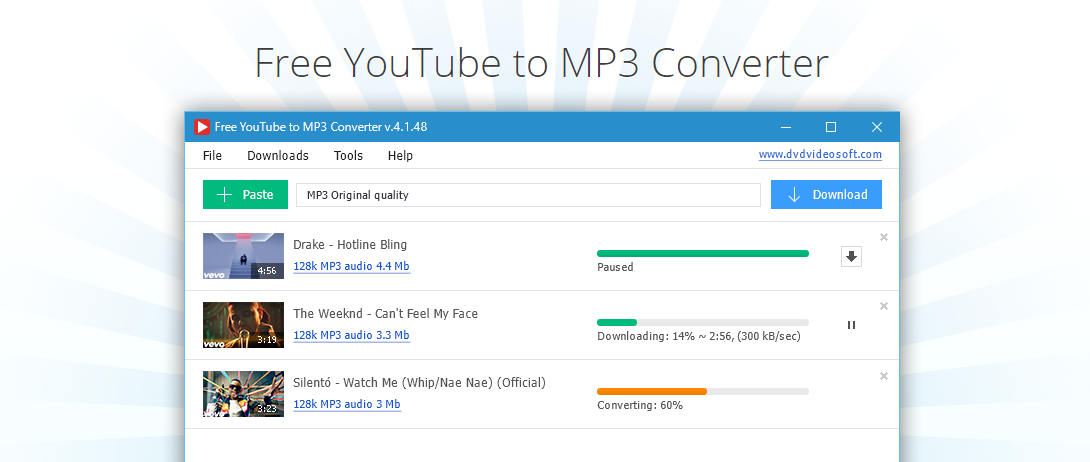The height and width of the screenshot is (462, 1090).
Task: Select the title The Weeknd - Can't Feel My Face
Action: 385,314
